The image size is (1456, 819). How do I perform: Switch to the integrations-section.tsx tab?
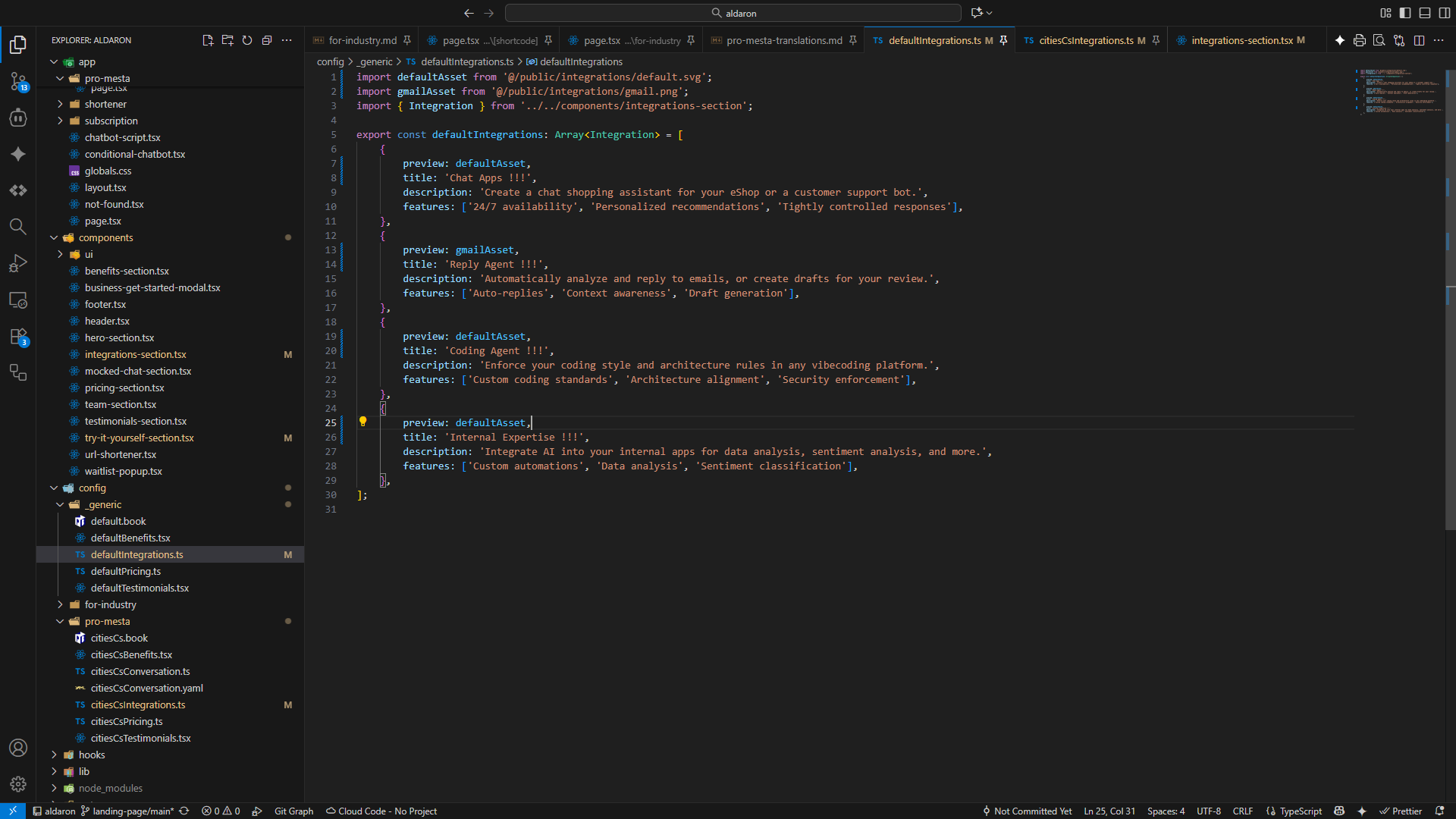point(1247,40)
